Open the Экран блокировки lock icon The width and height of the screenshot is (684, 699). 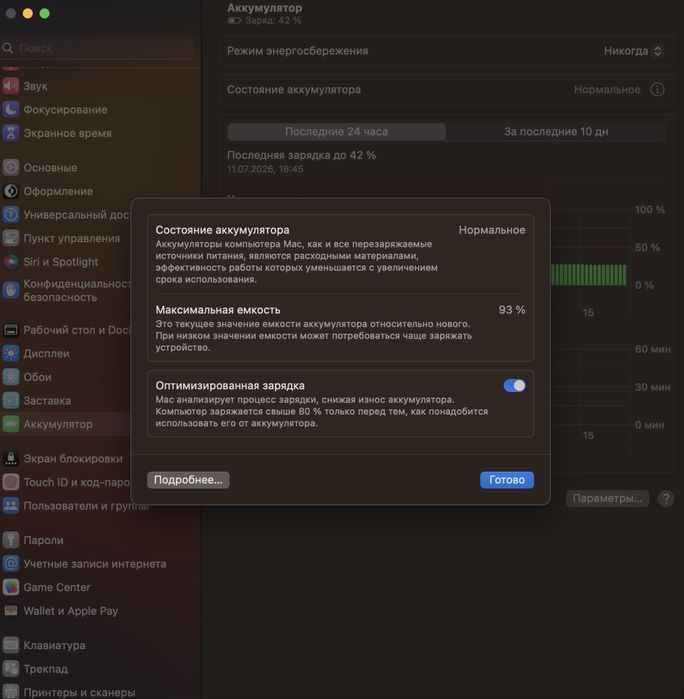click(11, 458)
